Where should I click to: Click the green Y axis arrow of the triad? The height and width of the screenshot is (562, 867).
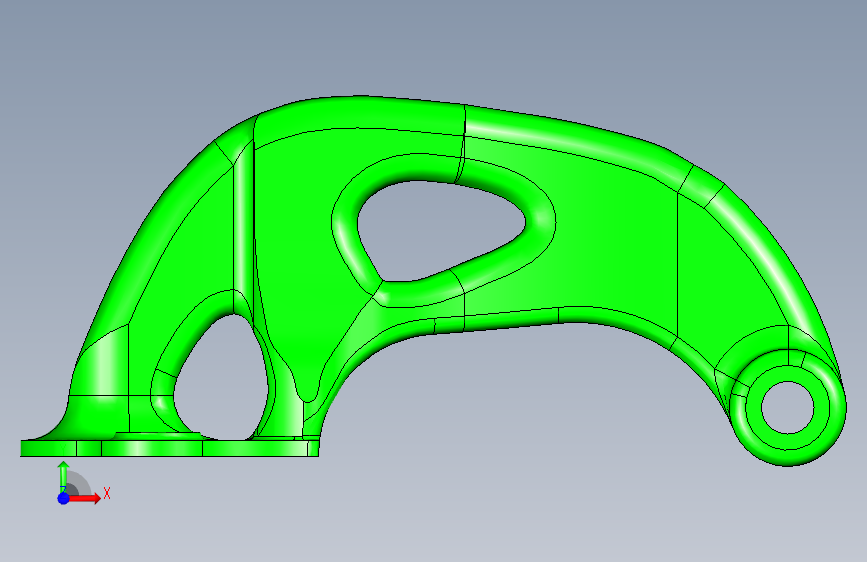(x=63, y=476)
